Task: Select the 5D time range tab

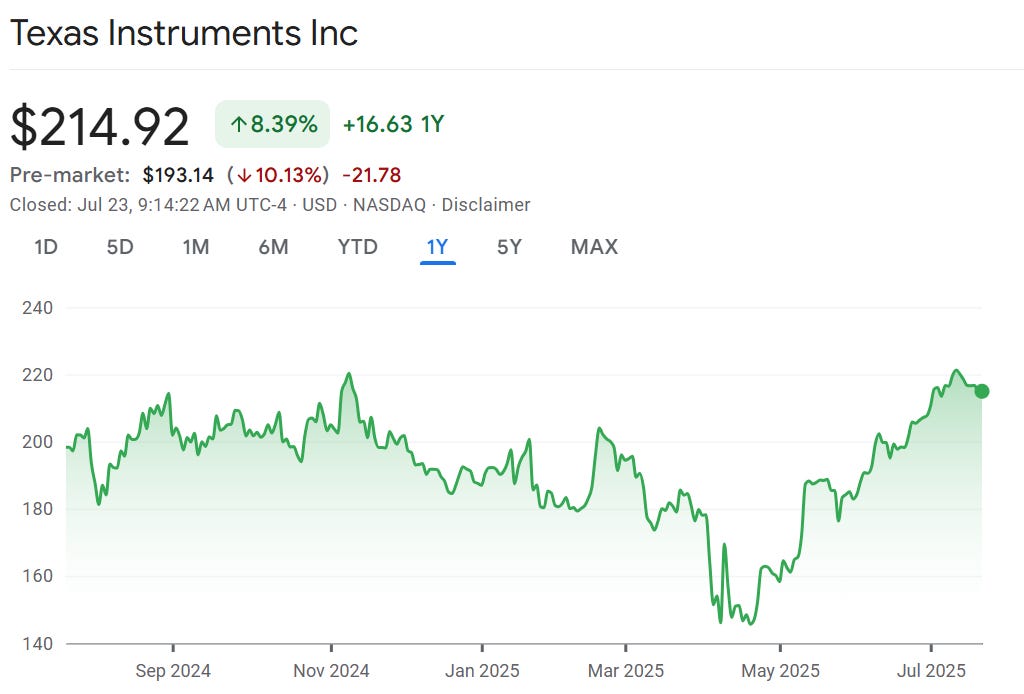Action: [120, 247]
